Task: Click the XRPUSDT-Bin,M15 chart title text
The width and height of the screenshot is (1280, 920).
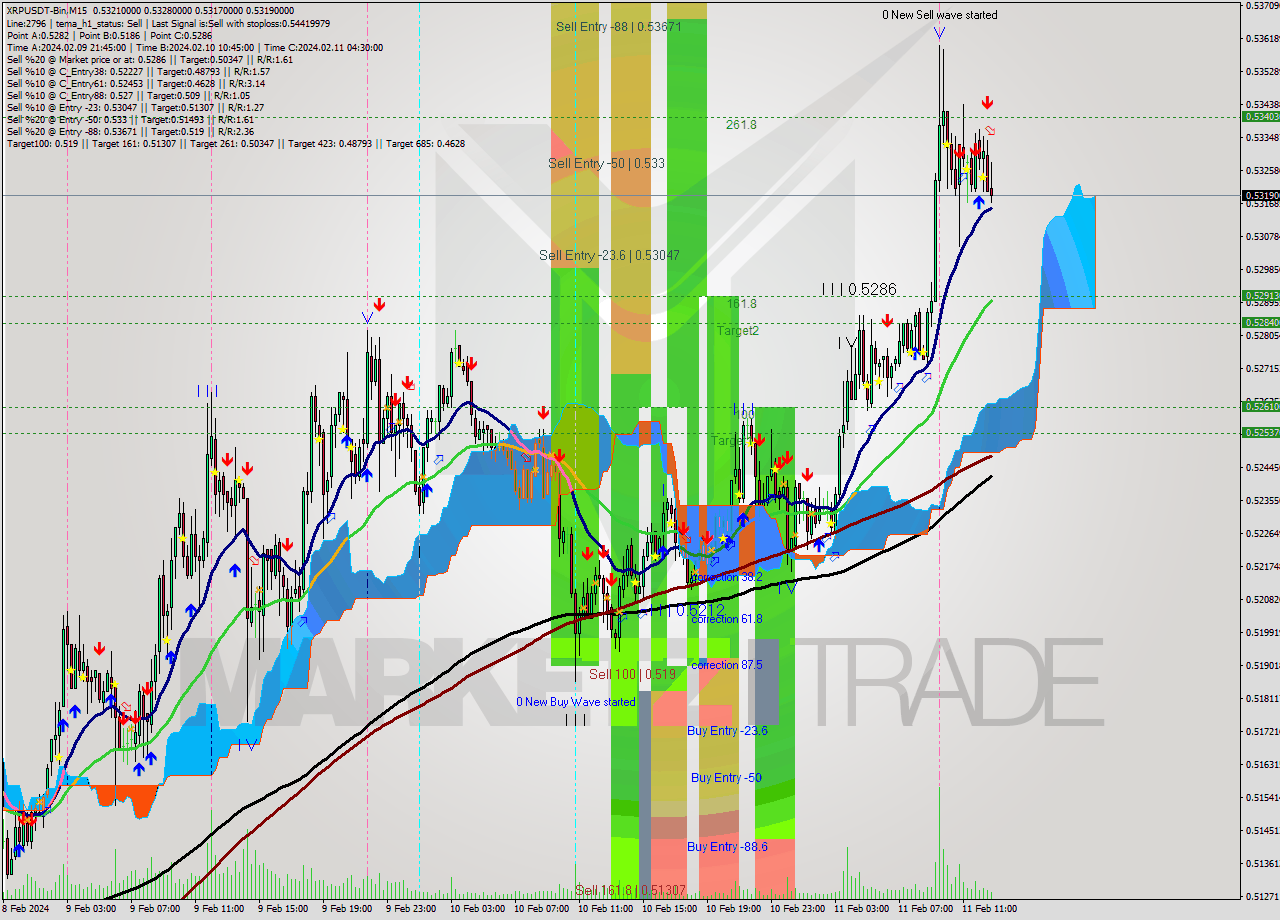Action: 46,10
